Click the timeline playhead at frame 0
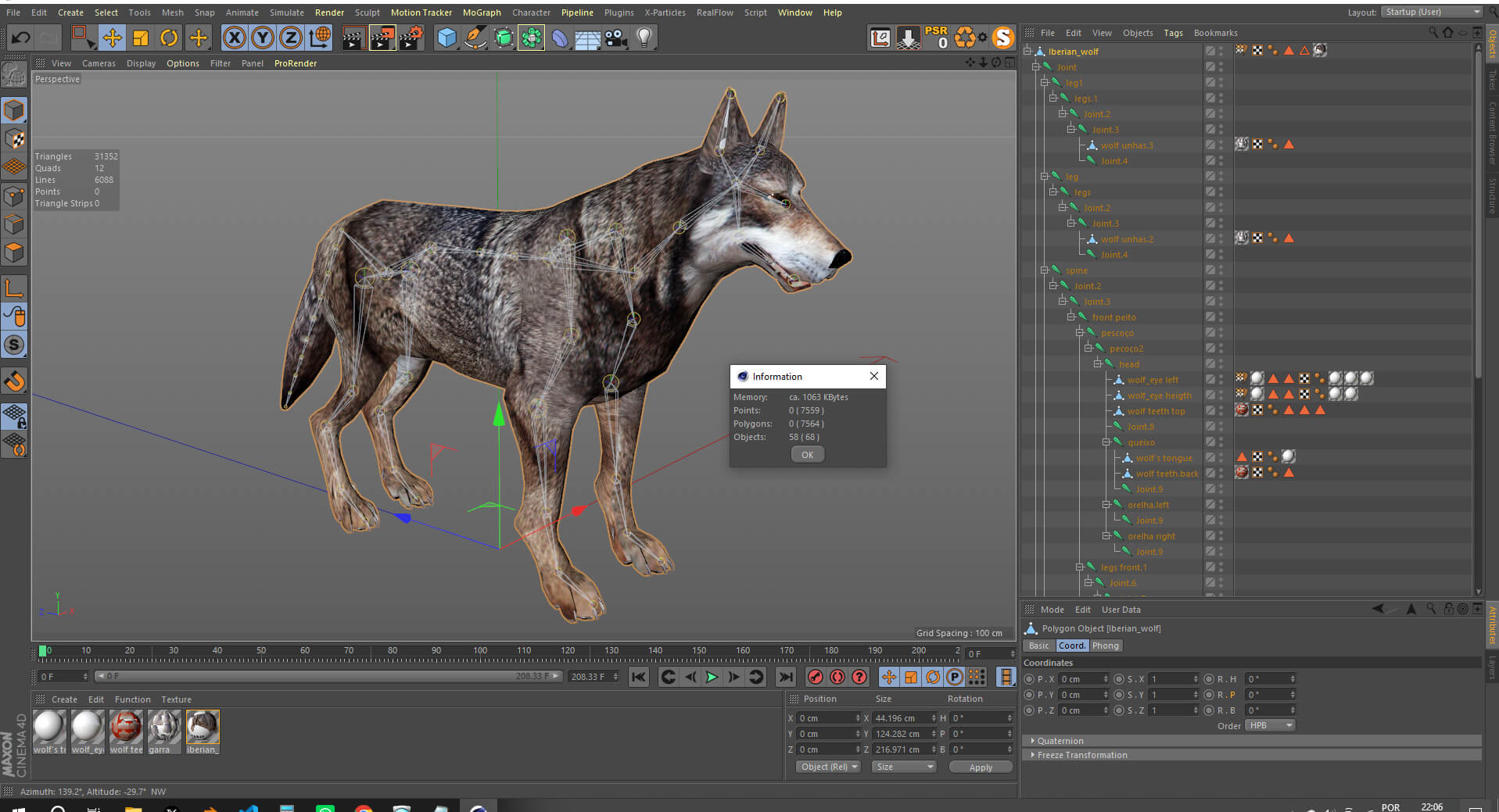 43,651
